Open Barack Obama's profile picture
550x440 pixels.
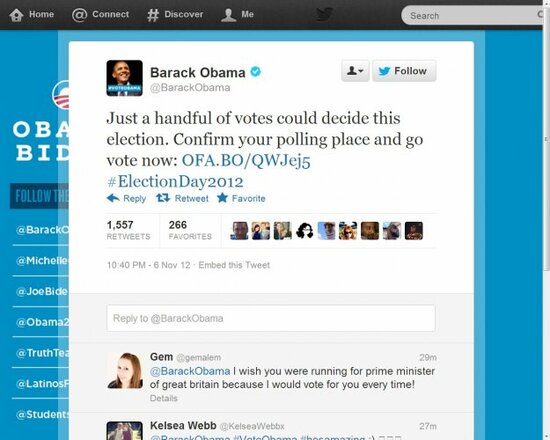tap(125, 78)
